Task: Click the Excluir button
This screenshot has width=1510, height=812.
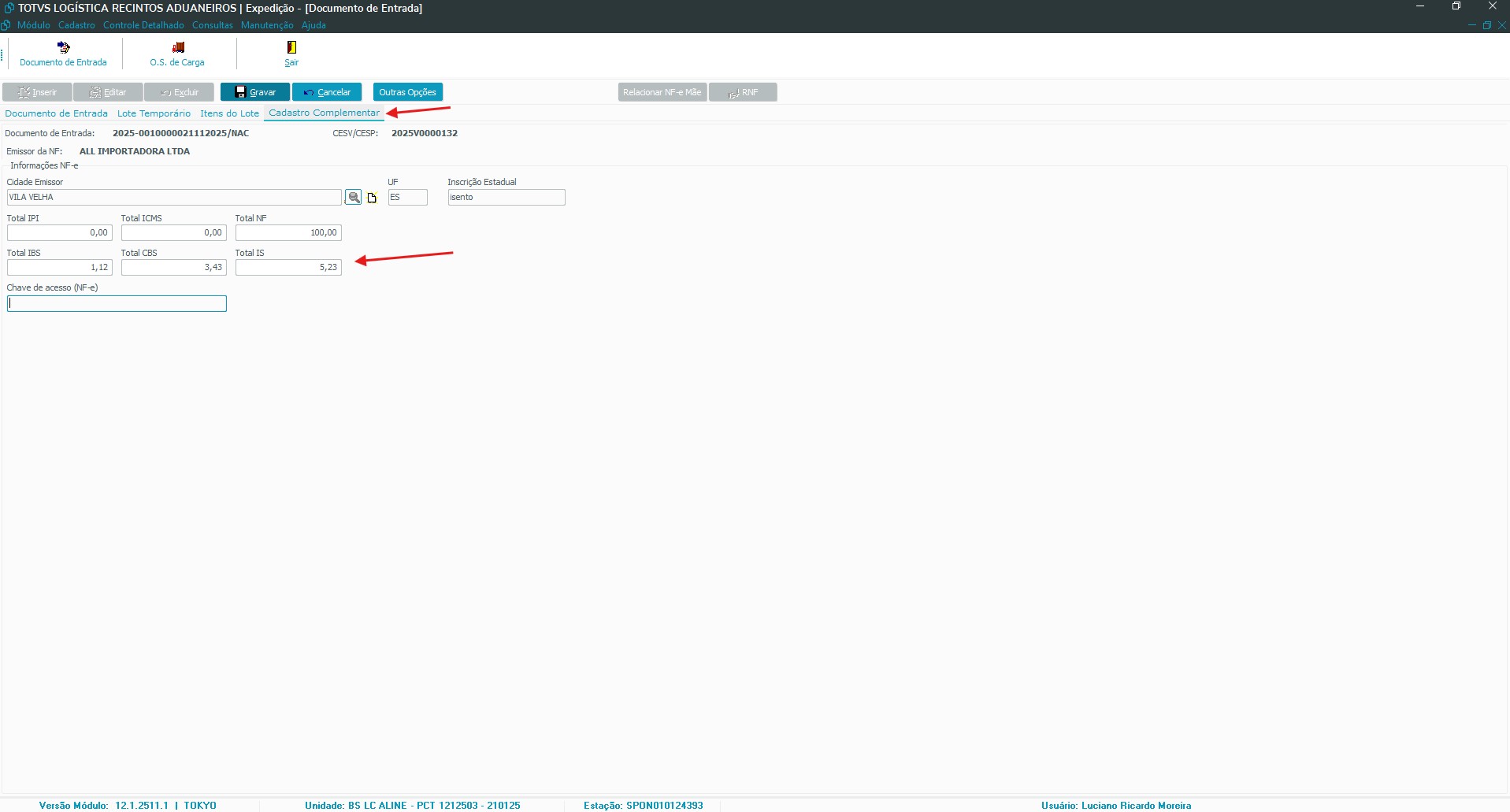Action: (179, 92)
